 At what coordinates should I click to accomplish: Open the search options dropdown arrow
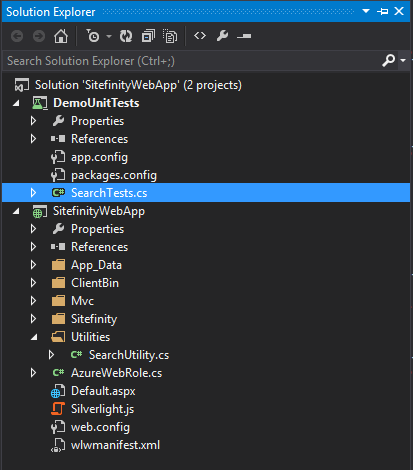pyautogui.click(x=403, y=61)
